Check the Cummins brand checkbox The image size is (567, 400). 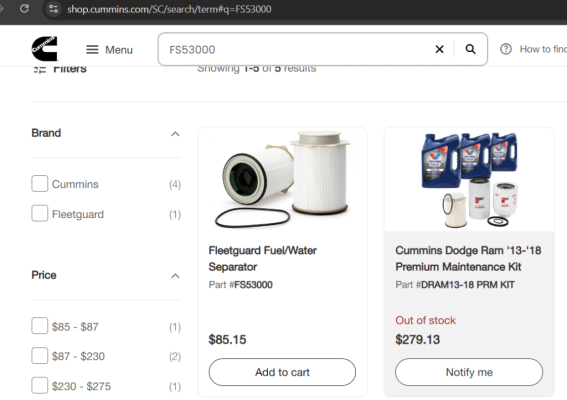pos(40,184)
